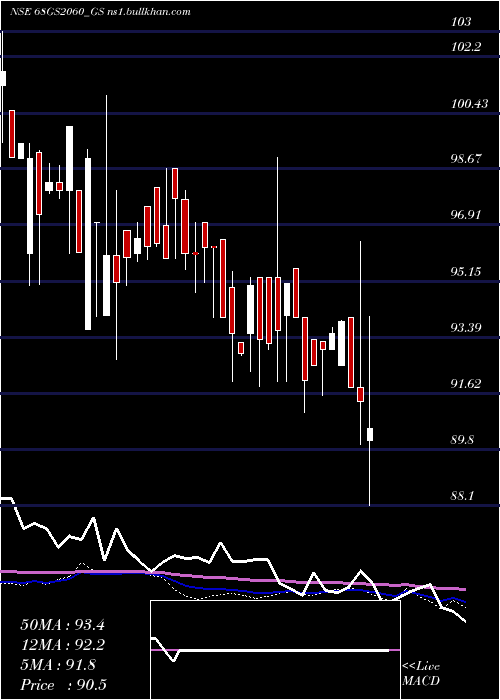The height and width of the screenshot is (700, 500).
Task: Click the Price : 90.5 reading
Action: [x=63, y=685]
